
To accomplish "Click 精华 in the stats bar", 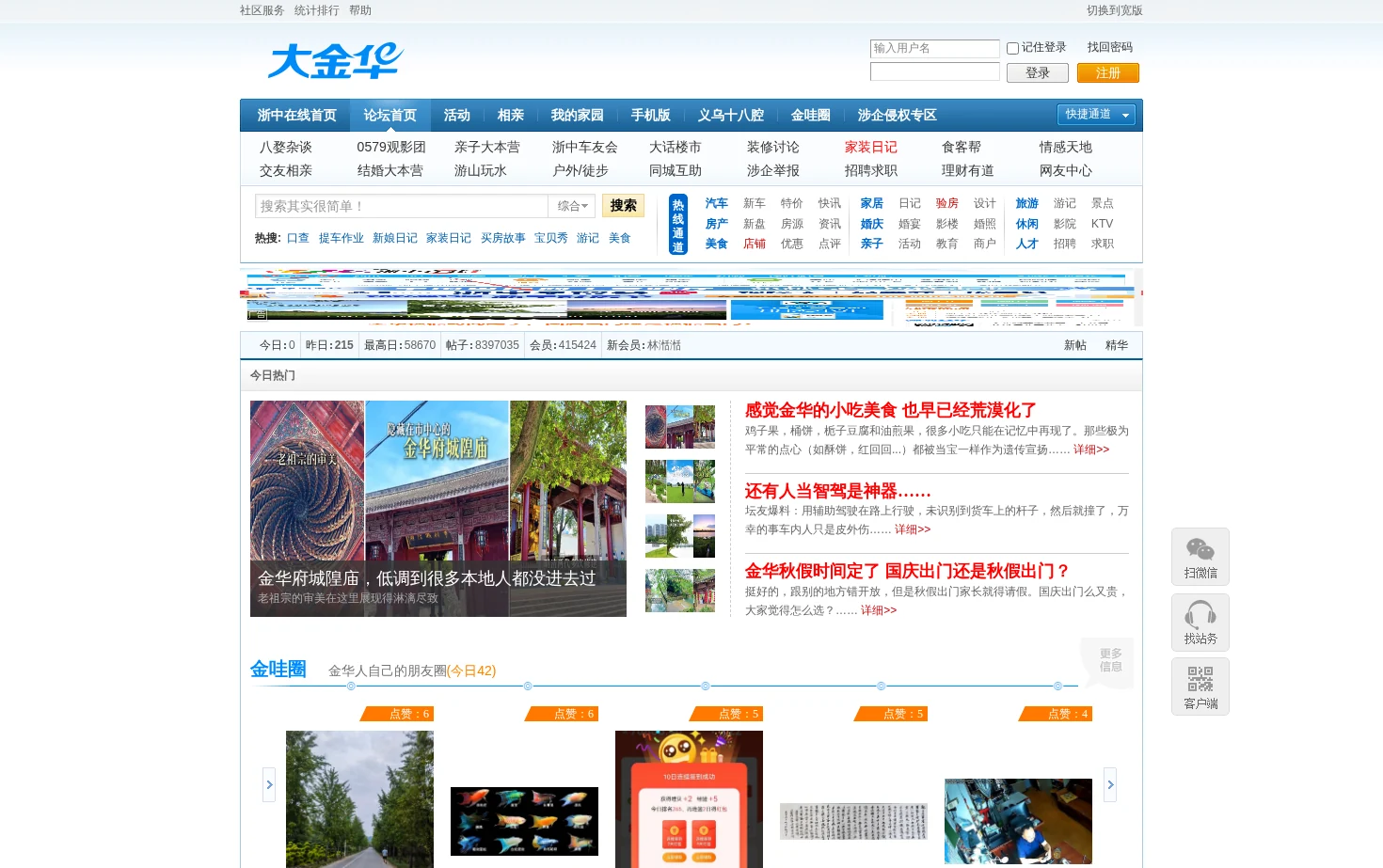I will click(1117, 345).
